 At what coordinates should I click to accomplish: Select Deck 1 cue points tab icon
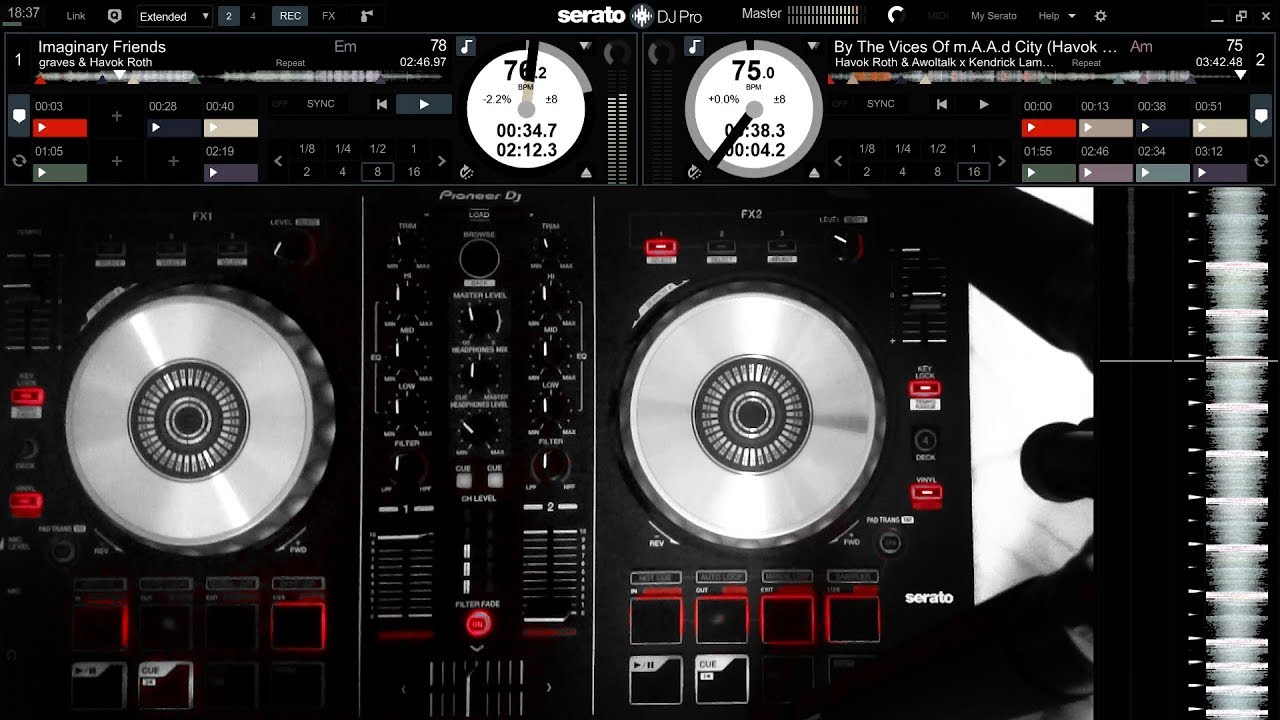(x=18, y=115)
